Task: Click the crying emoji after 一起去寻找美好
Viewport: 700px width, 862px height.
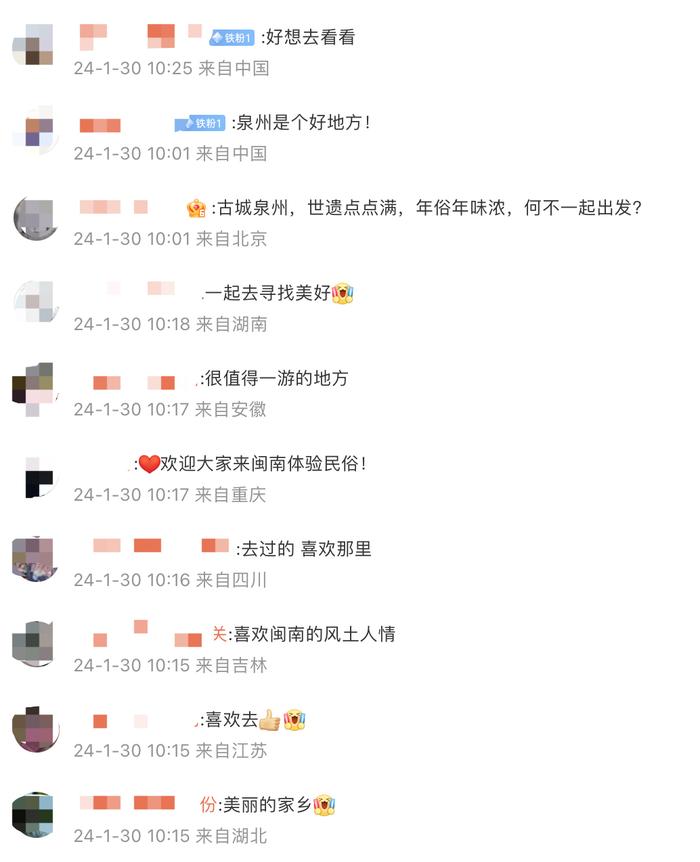Action: (343, 293)
